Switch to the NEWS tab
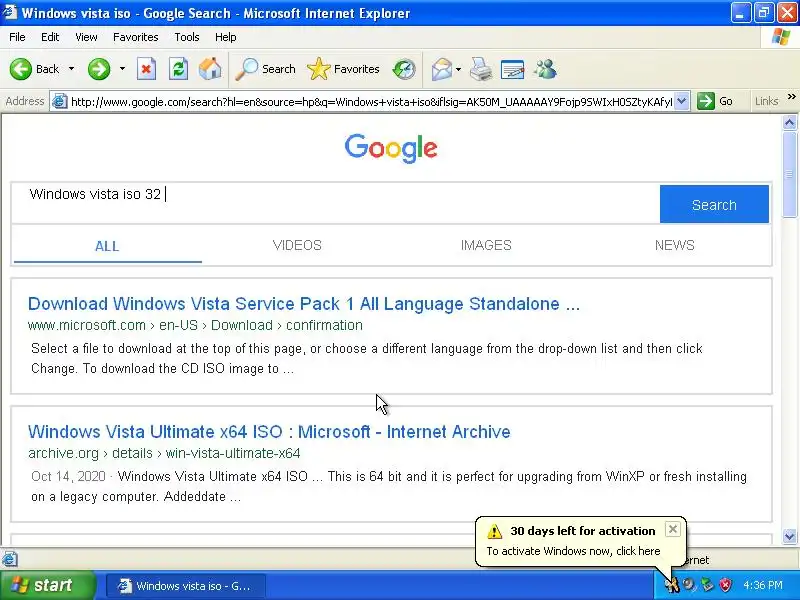This screenshot has height=600, width=800. tap(674, 245)
